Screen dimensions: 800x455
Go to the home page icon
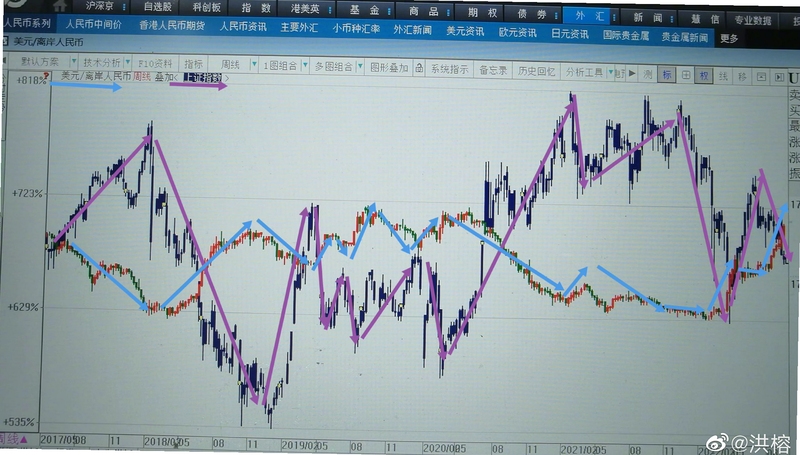click(60, 6)
